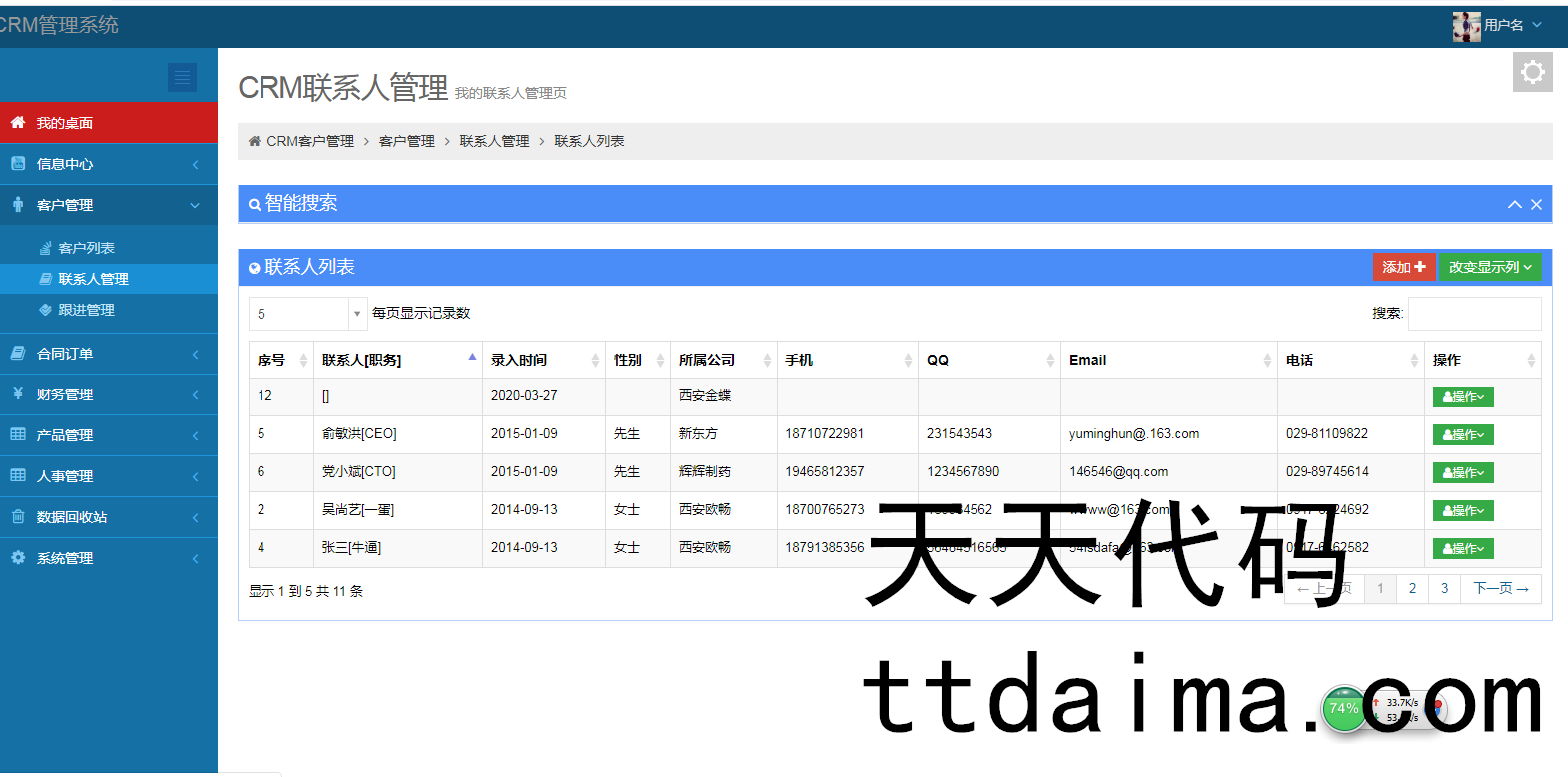The height and width of the screenshot is (777, 1568).
Task: Open the 改变显示列 dropdown button
Action: [1489, 267]
